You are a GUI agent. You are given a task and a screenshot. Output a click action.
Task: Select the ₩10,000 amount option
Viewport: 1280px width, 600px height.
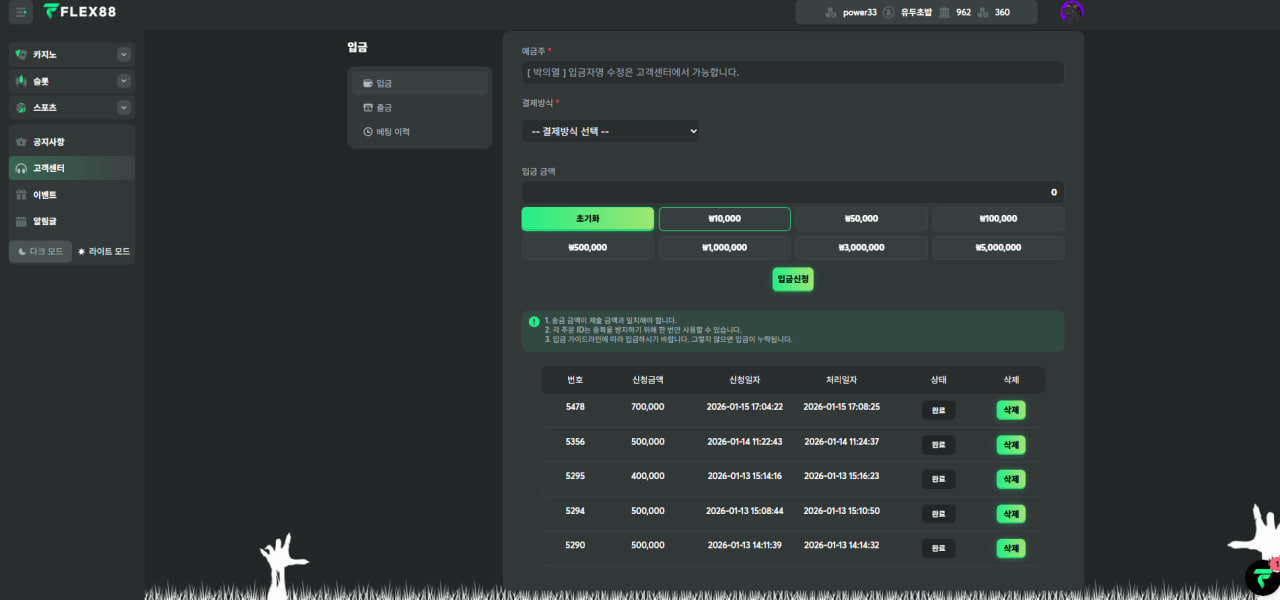coord(724,219)
